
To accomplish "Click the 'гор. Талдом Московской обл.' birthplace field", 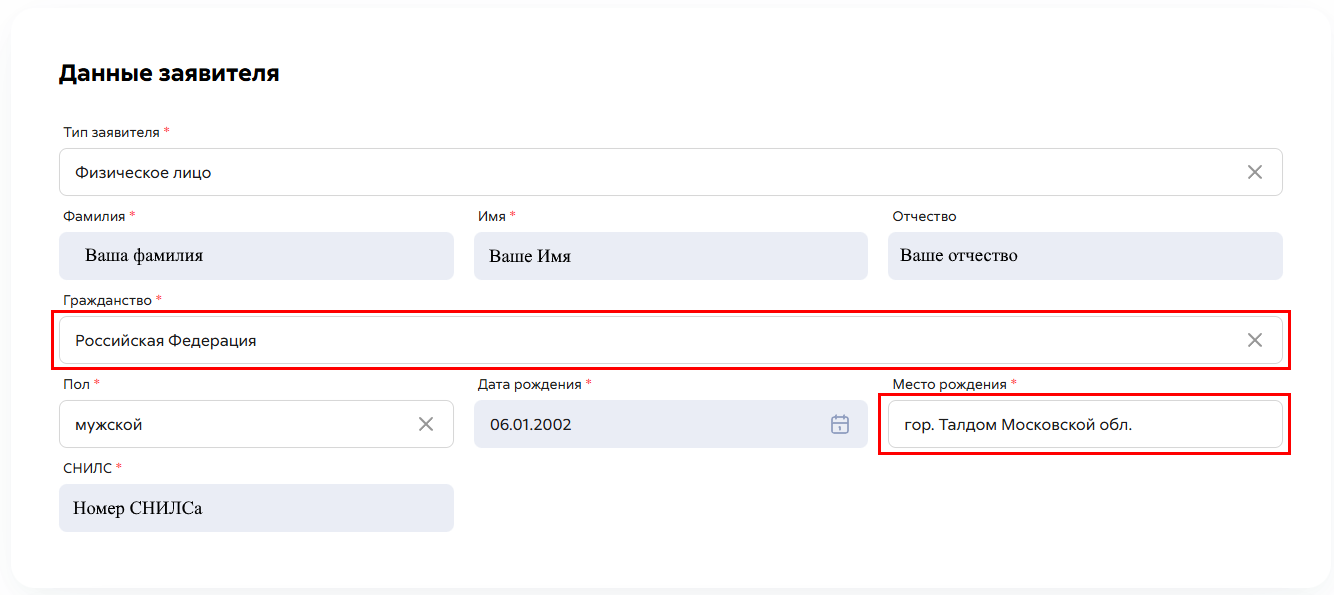I will click(1084, 424).
